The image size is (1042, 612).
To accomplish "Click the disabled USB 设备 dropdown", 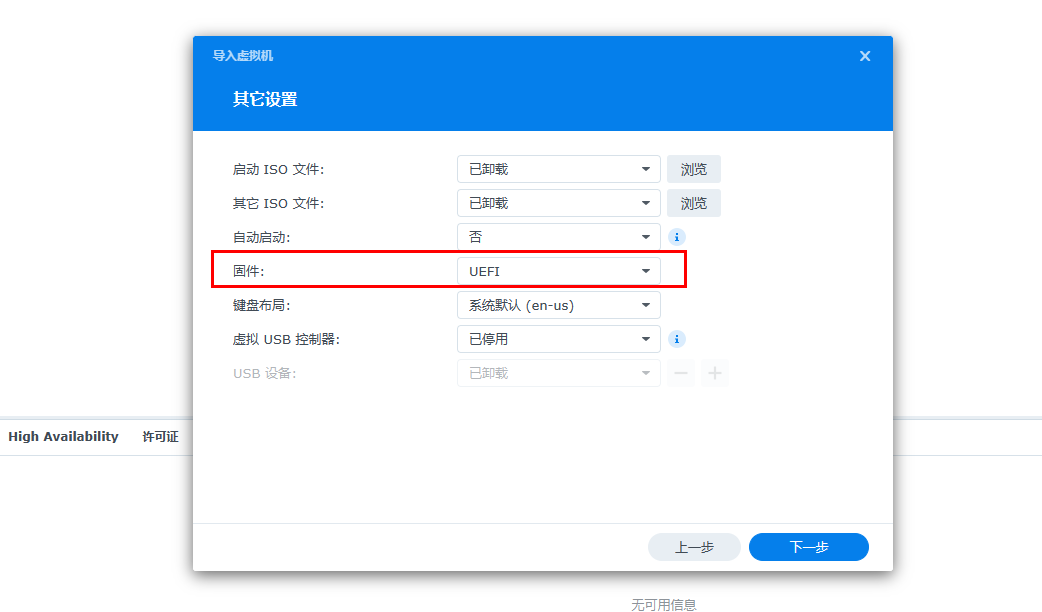I will pos(558,373).
